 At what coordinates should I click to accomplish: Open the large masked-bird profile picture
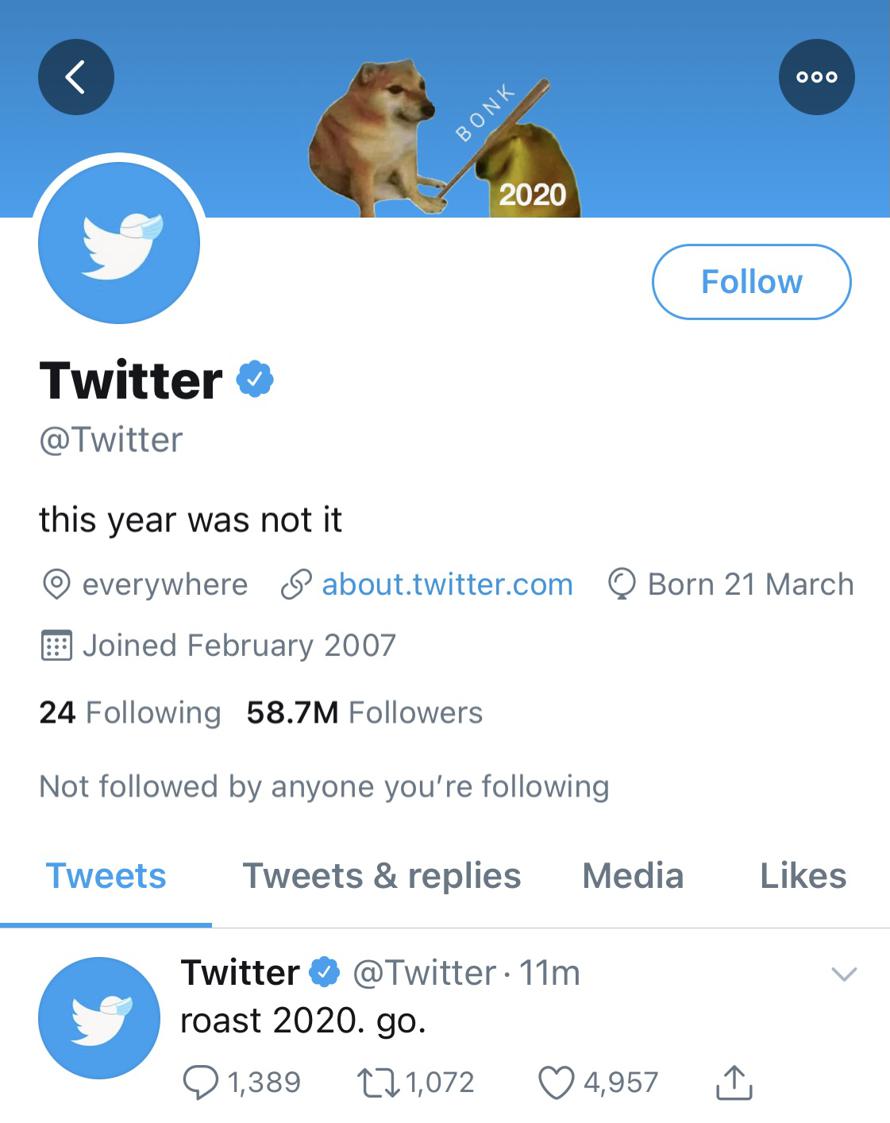pos(119,243)
